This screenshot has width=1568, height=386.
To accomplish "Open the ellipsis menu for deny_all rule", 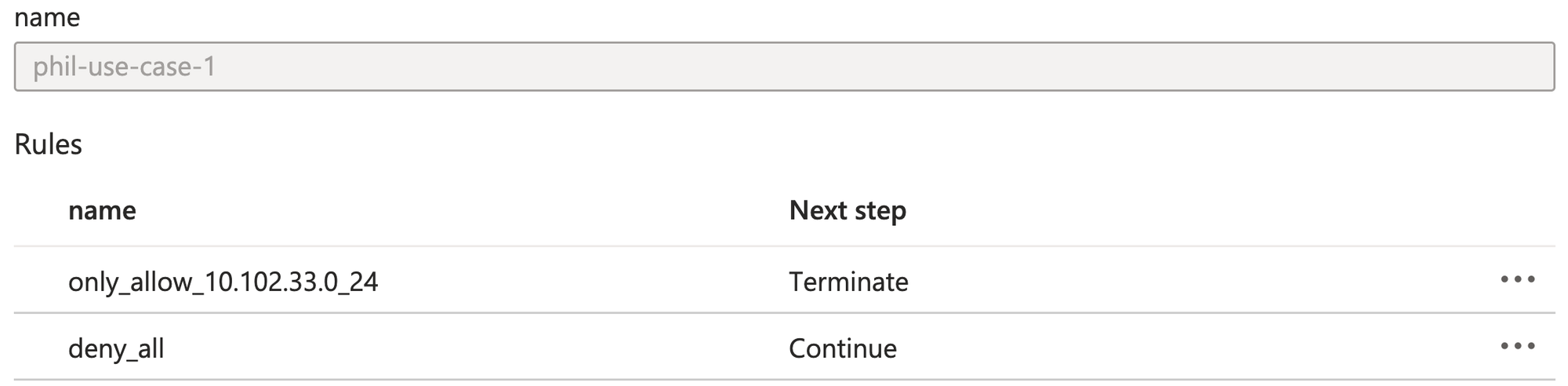I will coord(1518,346).
